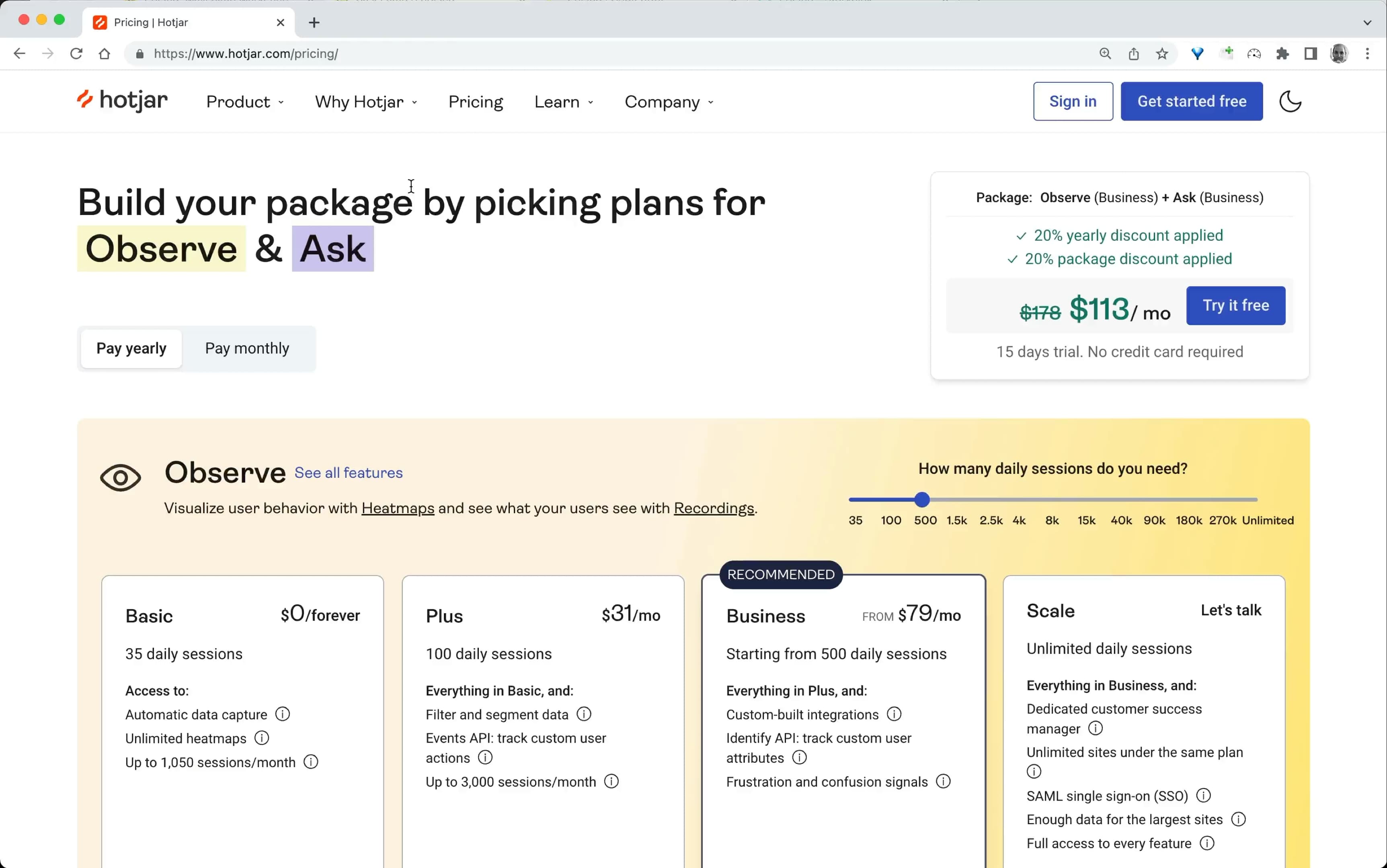This screenshot has width=1387, height=868.
Task: Set daily sessions slider to 8k
Action: 1052,500
